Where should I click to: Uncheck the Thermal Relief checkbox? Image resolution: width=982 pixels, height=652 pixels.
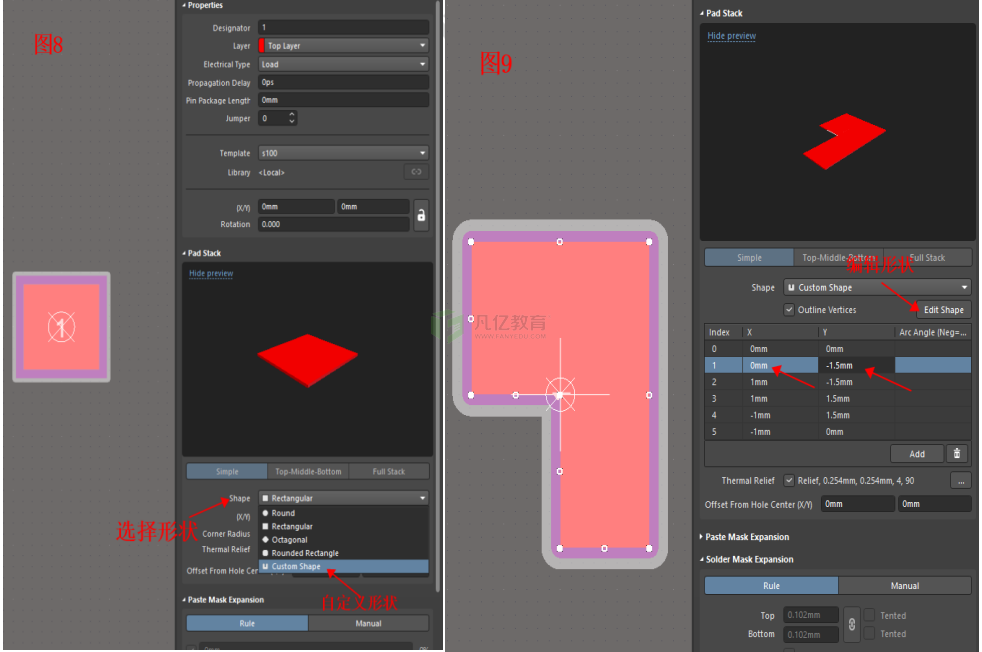tap(790, 481)
